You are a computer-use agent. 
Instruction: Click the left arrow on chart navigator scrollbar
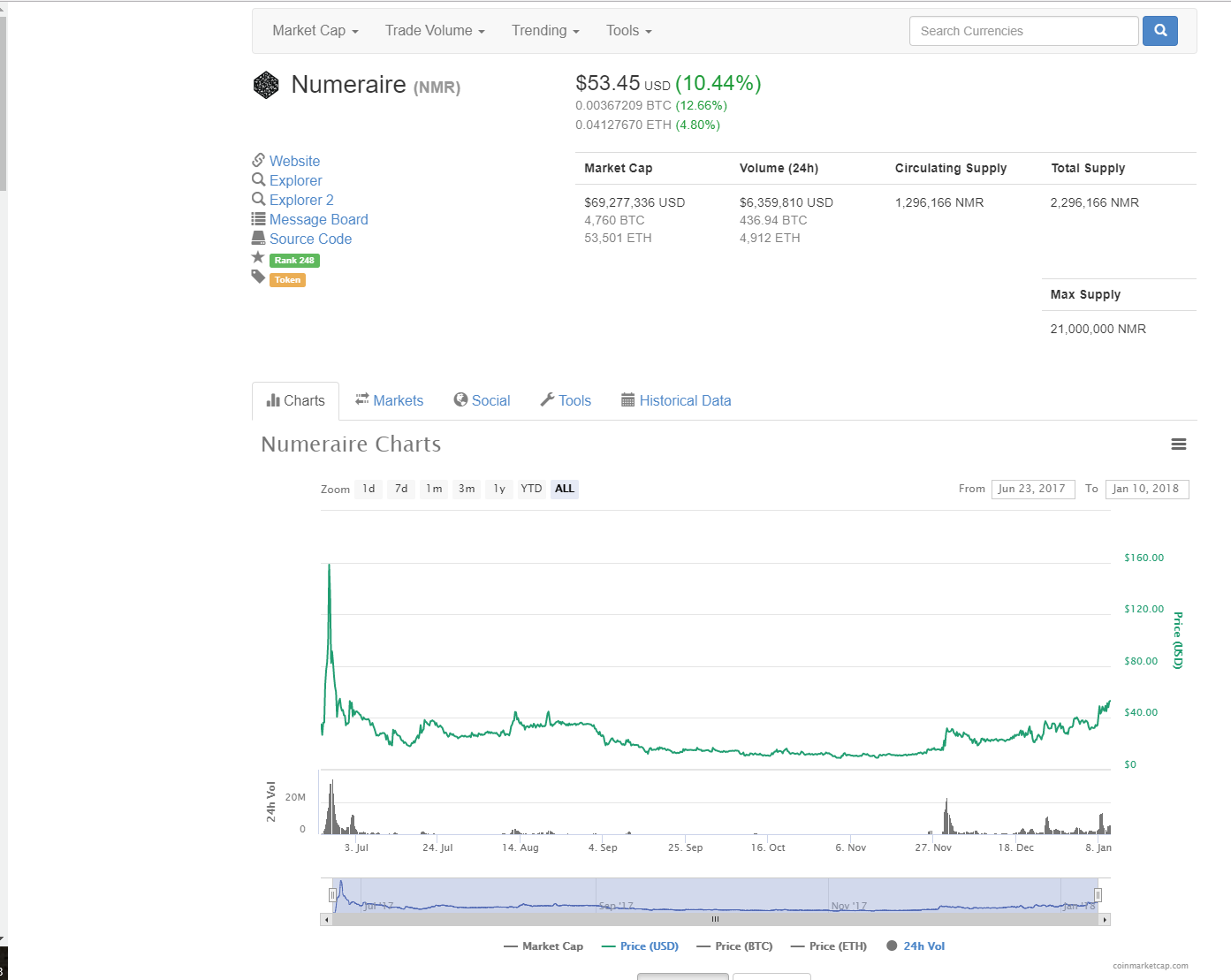click(326, 920)
